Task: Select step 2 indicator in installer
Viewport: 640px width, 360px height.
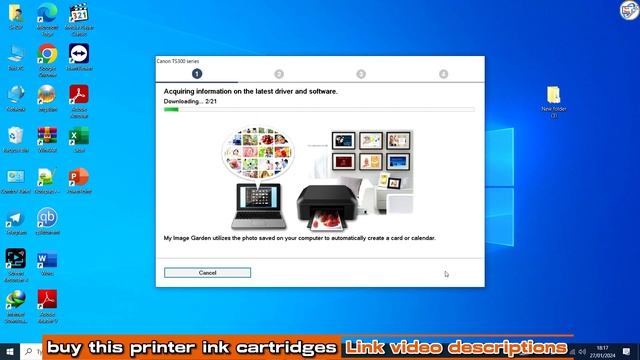Action: point(279,74)
